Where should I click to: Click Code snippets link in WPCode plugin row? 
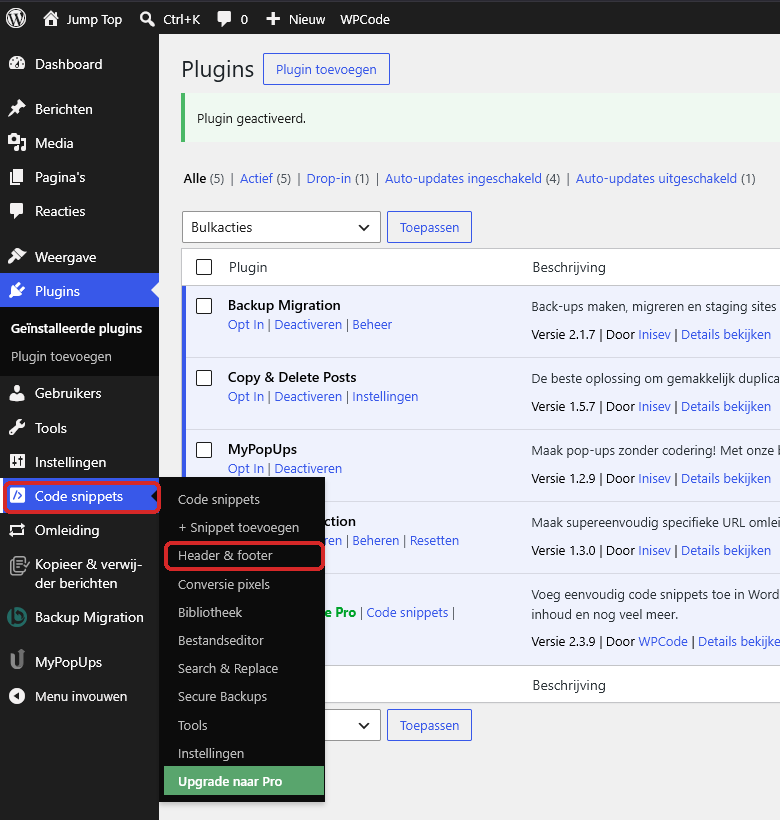(407, 612)
